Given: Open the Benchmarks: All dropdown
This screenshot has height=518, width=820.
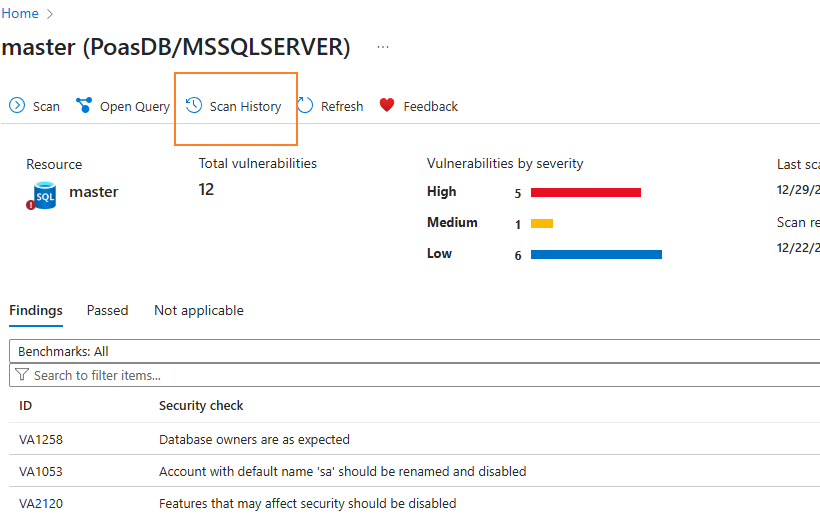Looking at the screenshot, I should (x=414, y=351).
